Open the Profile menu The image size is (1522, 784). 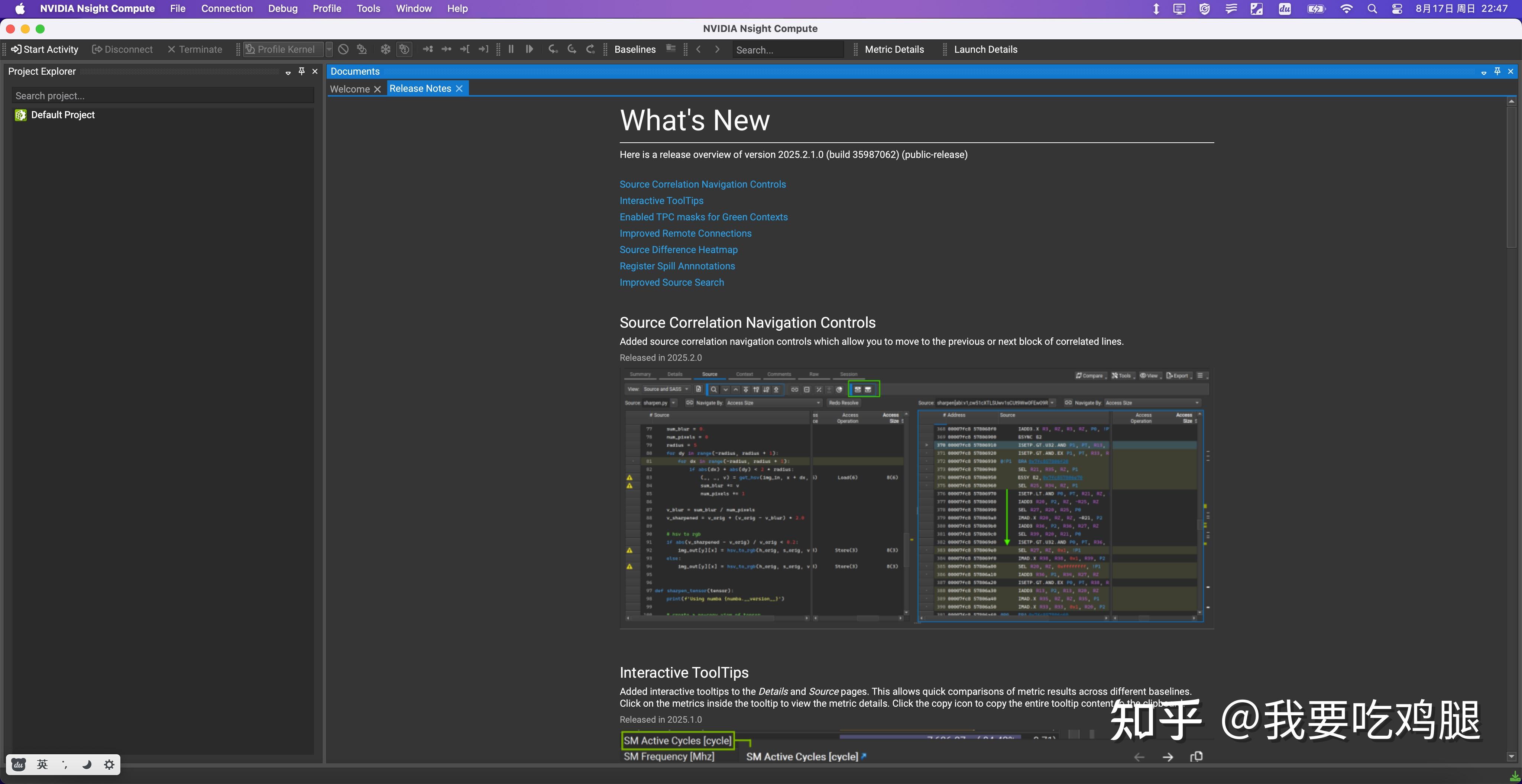click(x=327, y=9)
